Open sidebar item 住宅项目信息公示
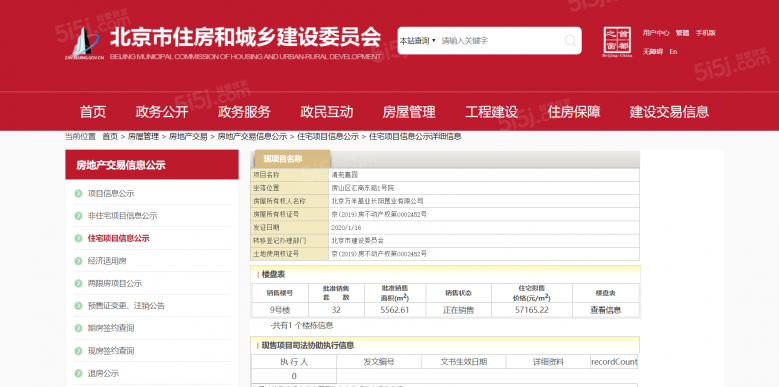Viewport: 779px width, 387px height. pyautogui.click(x=118, y=238)
